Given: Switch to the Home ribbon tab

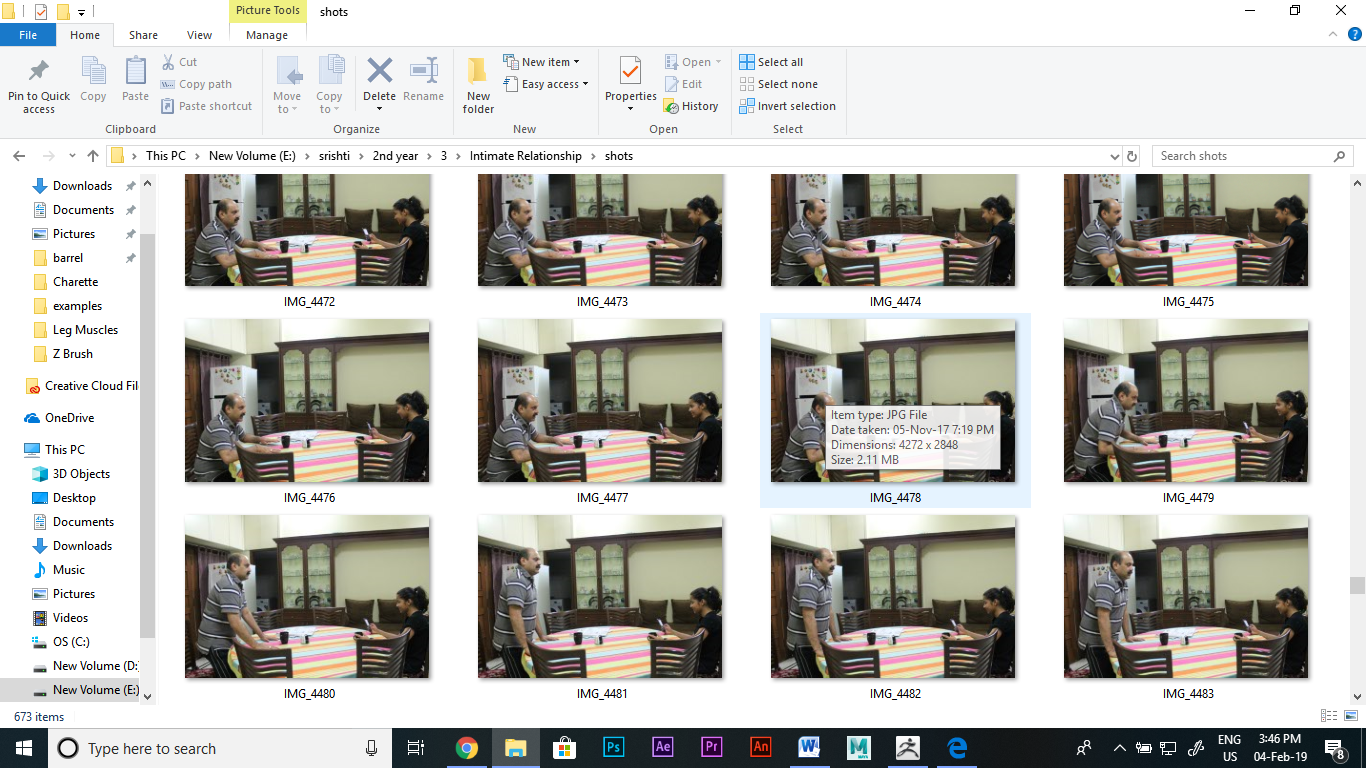Looking at the screenshot, I should (x=85, y=35).
